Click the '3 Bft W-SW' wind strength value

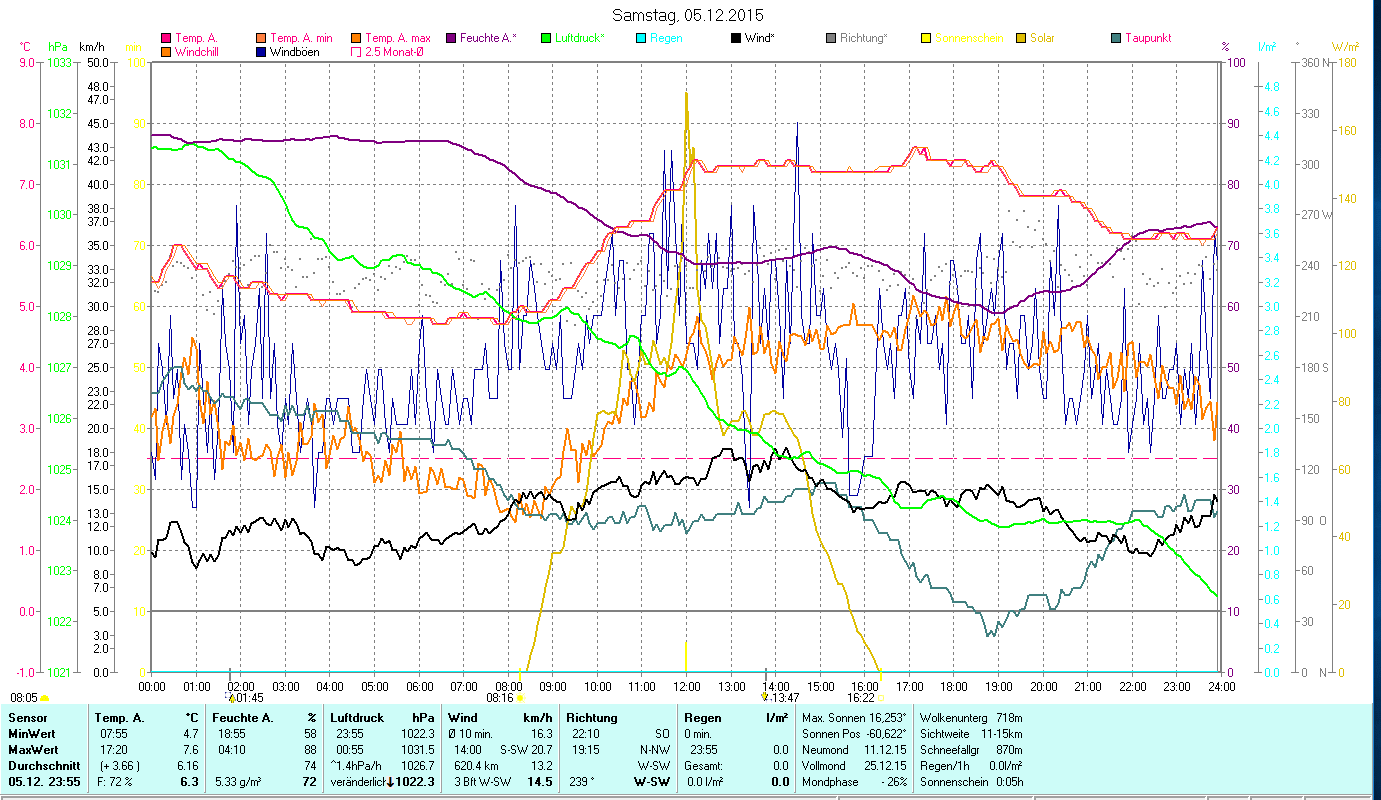pos(484,782)
